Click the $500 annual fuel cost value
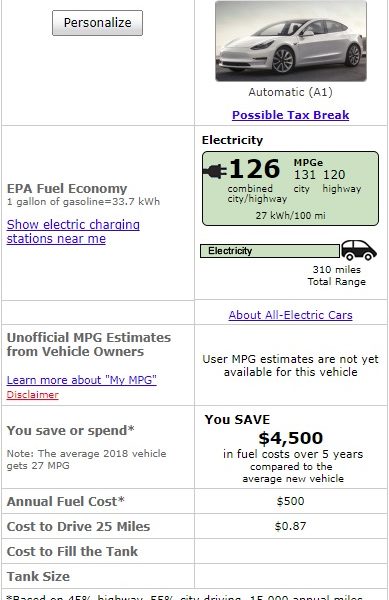 (290, 501)
